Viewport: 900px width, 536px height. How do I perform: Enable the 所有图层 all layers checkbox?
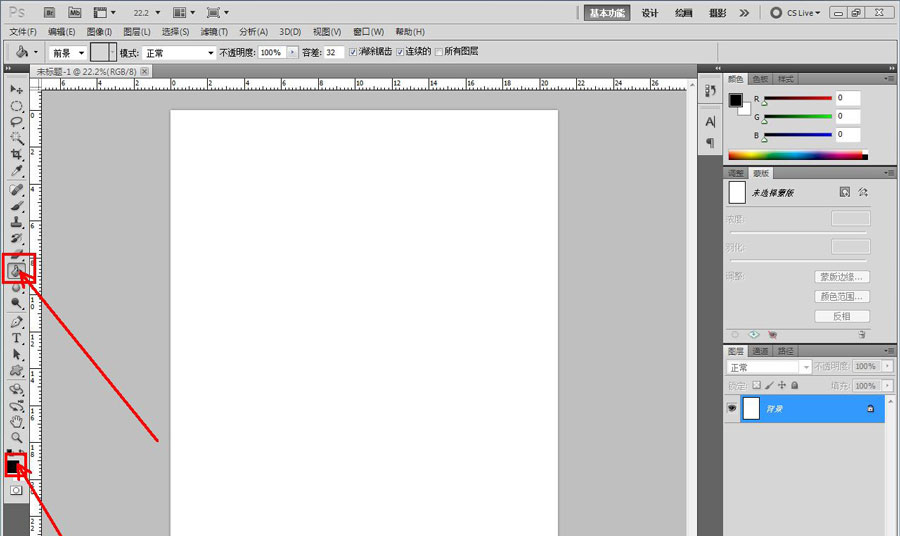439,52
